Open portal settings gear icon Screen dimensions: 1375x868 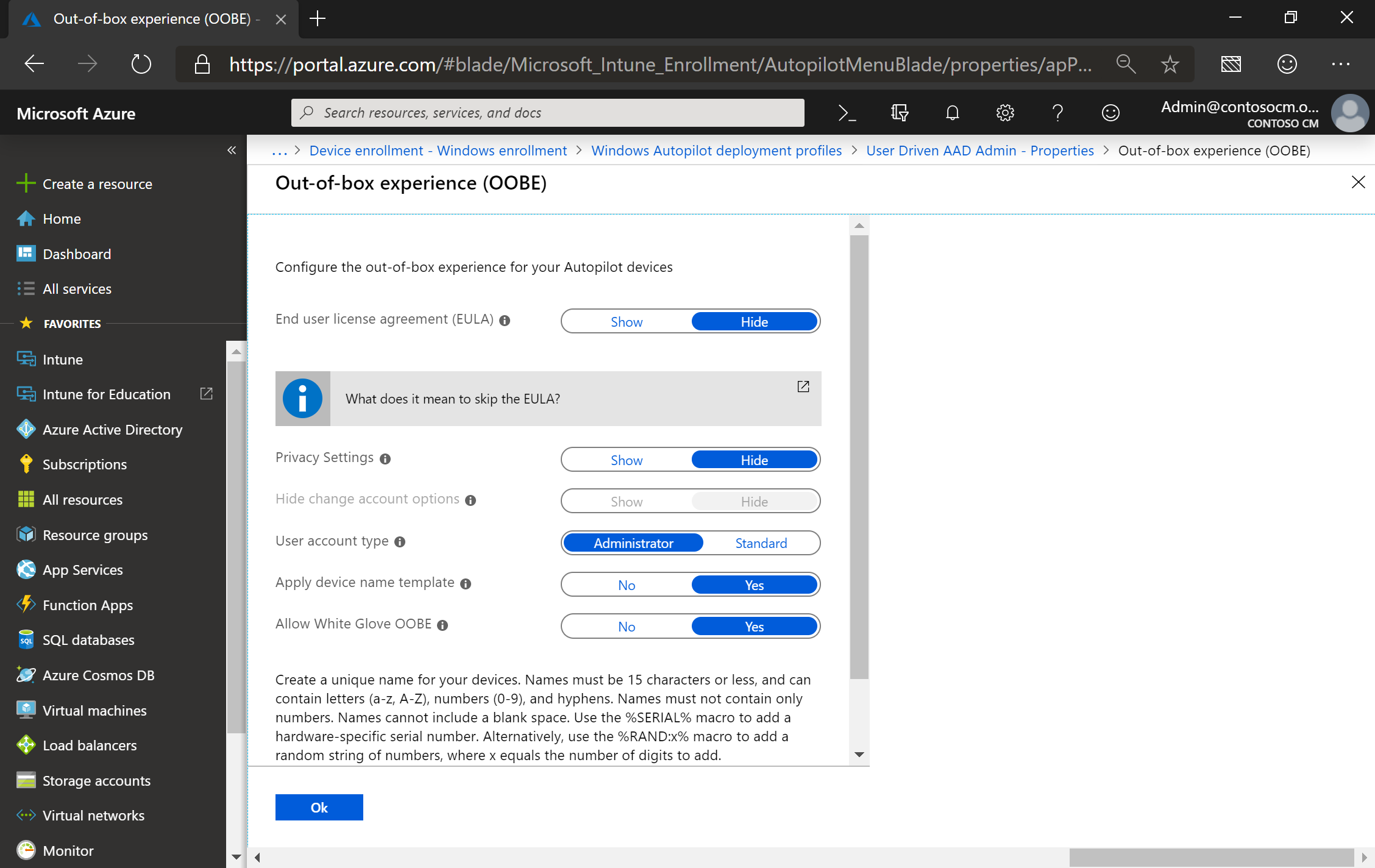(x=1005, y=113)
